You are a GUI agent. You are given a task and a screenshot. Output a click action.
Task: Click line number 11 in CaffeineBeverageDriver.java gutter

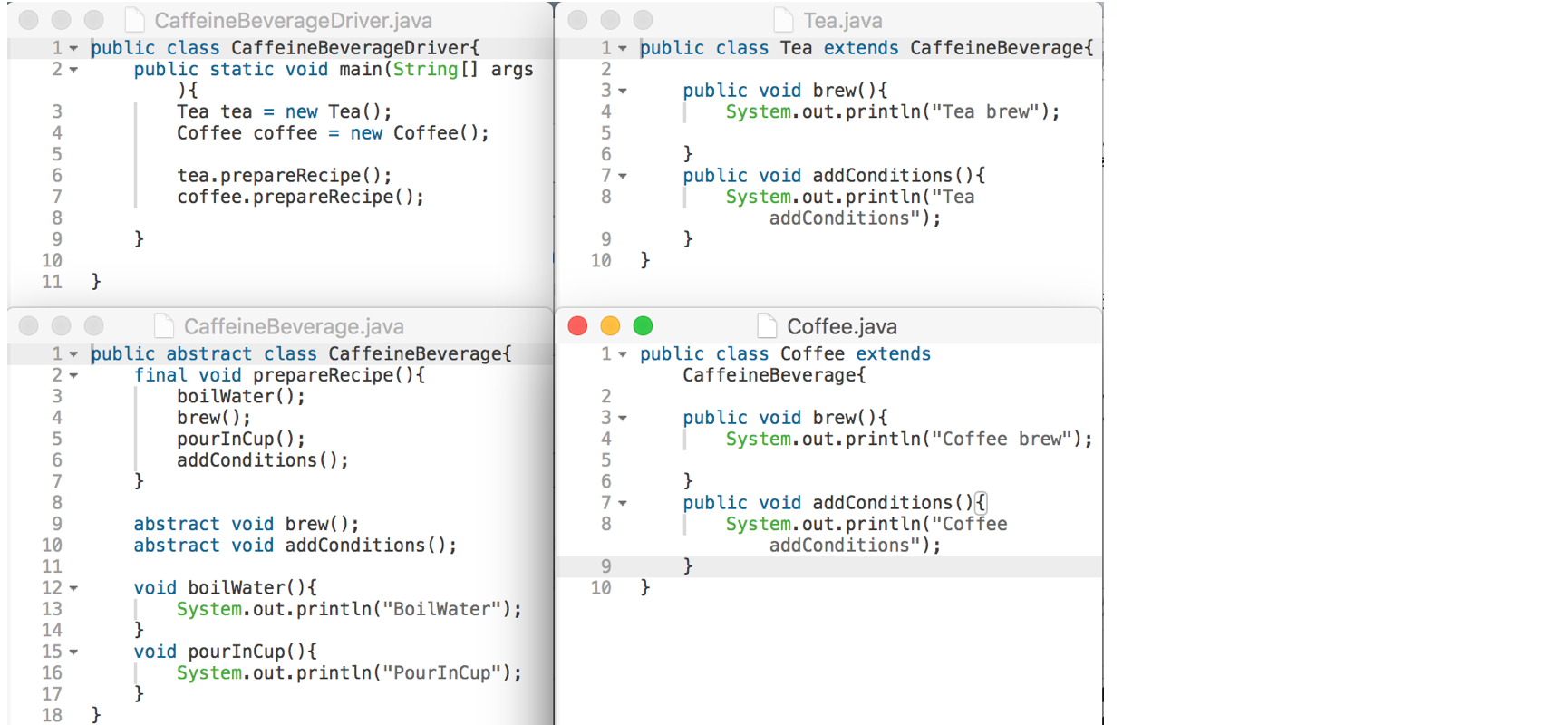pos(52,282)
